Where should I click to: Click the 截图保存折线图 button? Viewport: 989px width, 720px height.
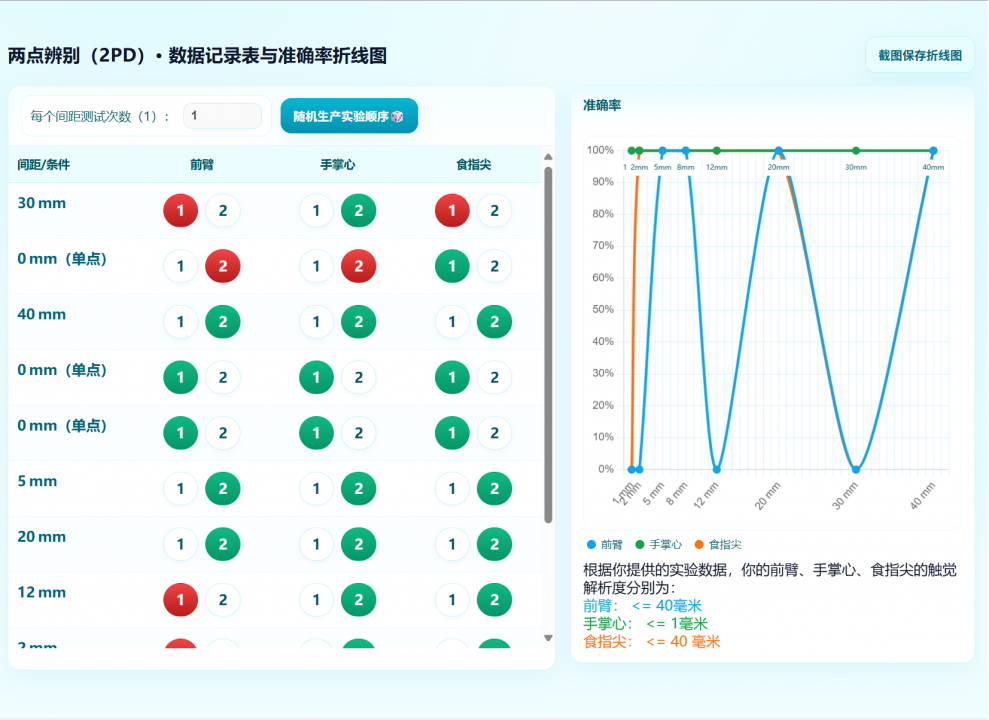(919, 56)
